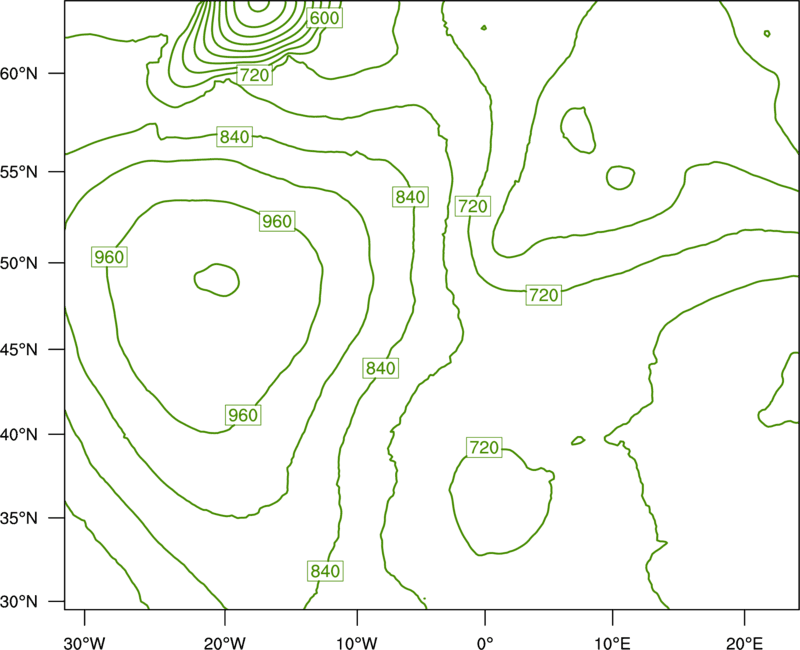The width and height of the screenshot is (800, 650).
Task: Click the 840 label near 44°N
Action: (381, 368)
